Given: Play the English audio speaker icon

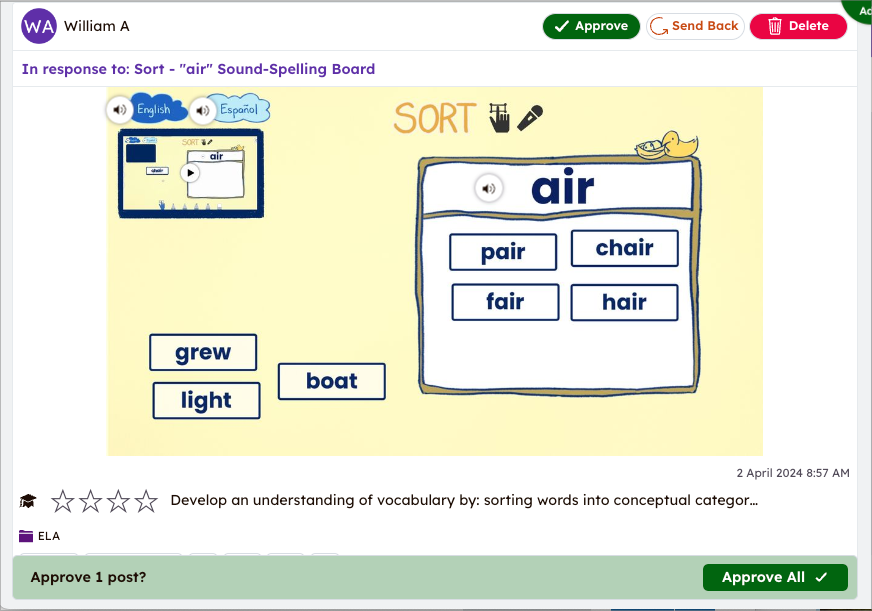Looking at the screenshot, I should pyautogui.click(x=118, y=110).
